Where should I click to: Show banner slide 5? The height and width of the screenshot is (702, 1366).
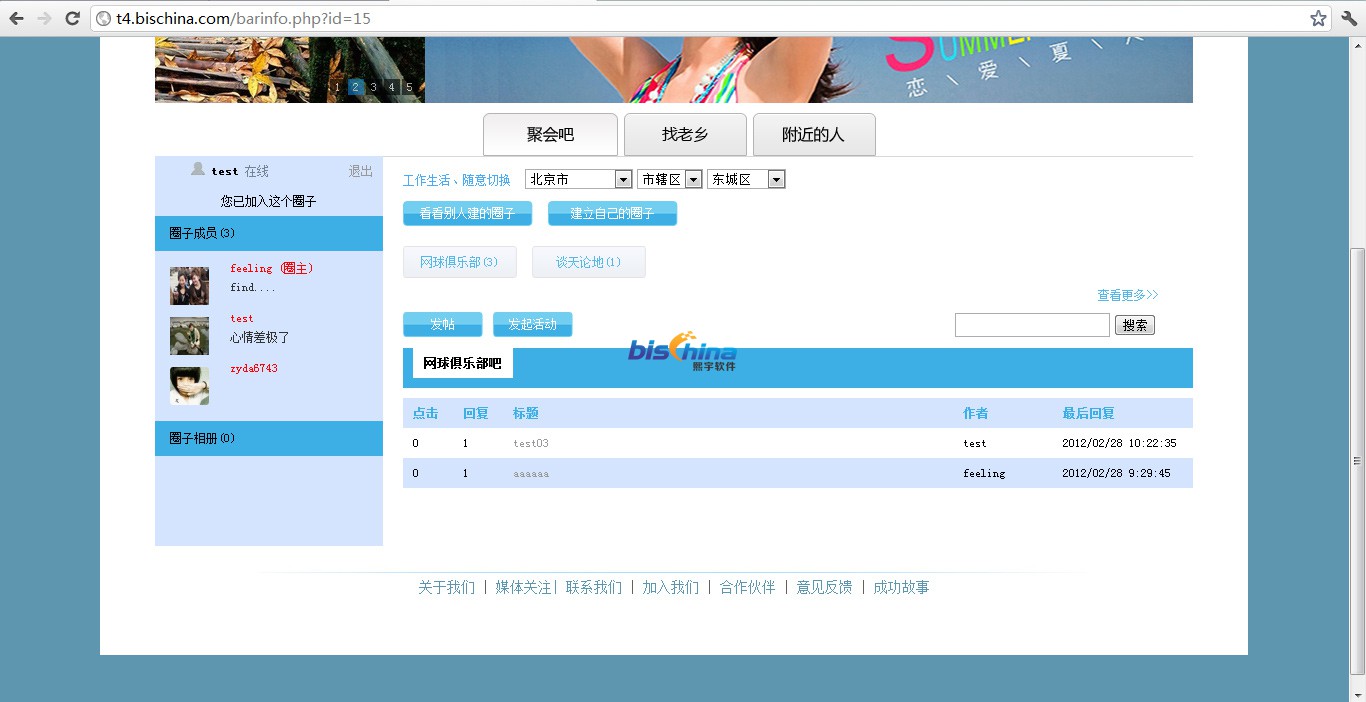(409, 87)
